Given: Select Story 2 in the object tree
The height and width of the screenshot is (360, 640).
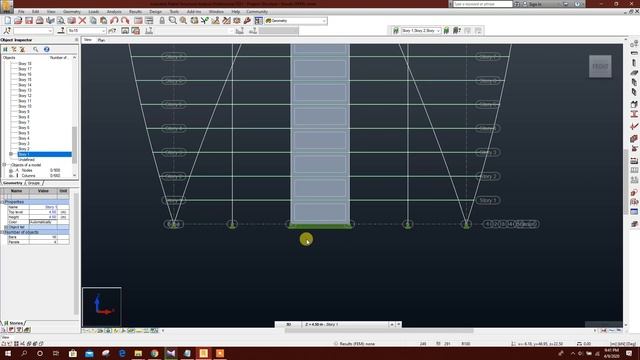Looking at the screenshot, I should pos(24,149).
